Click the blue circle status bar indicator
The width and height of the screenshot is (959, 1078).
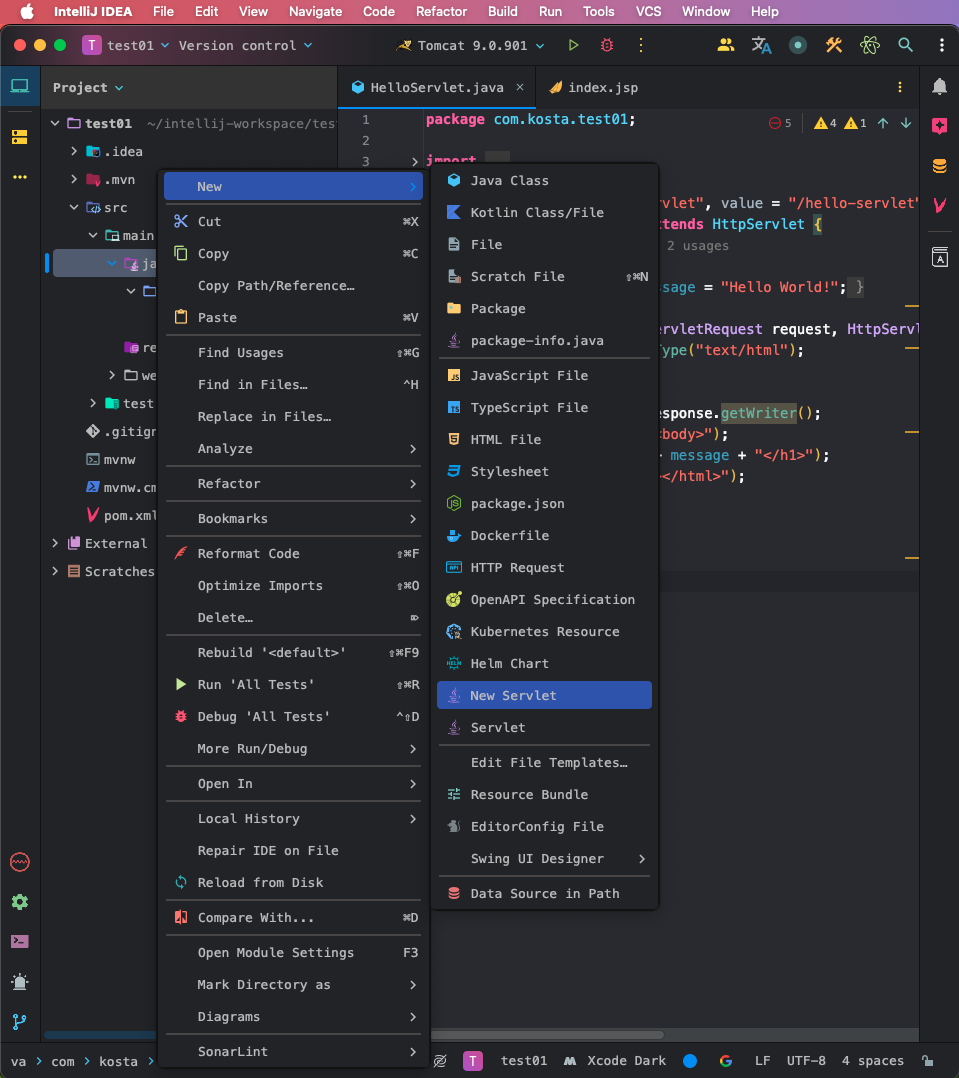coord(690,1061)
